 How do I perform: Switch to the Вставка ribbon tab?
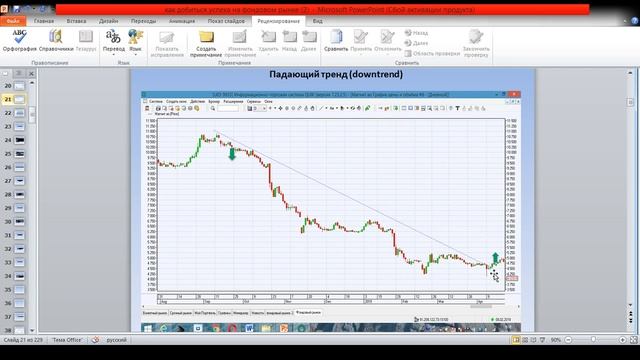point(76,21)
